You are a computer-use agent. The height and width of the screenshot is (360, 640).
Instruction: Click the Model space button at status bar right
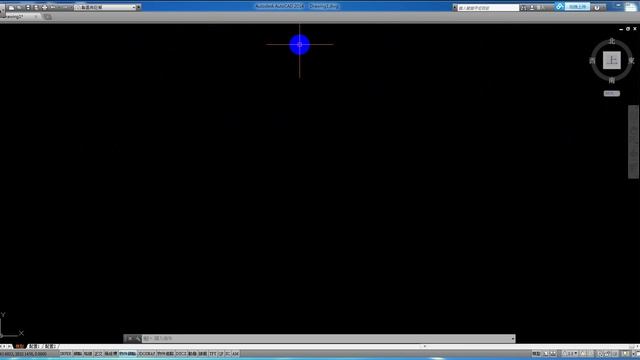pyautogui.click(x=536, y=353)
